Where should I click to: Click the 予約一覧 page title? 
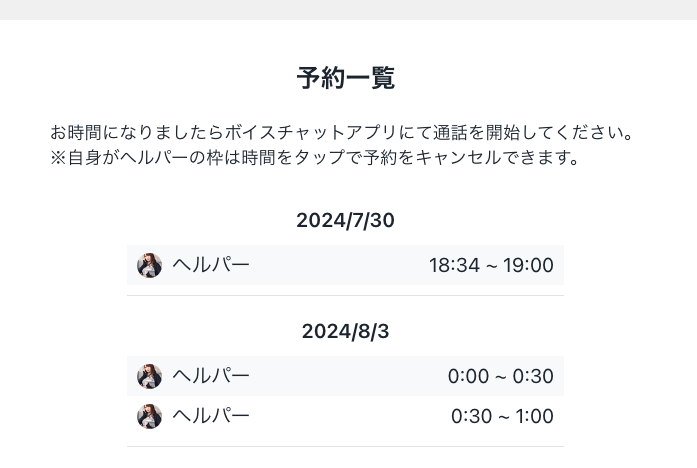pyautogui.click(x=346, y=78)
